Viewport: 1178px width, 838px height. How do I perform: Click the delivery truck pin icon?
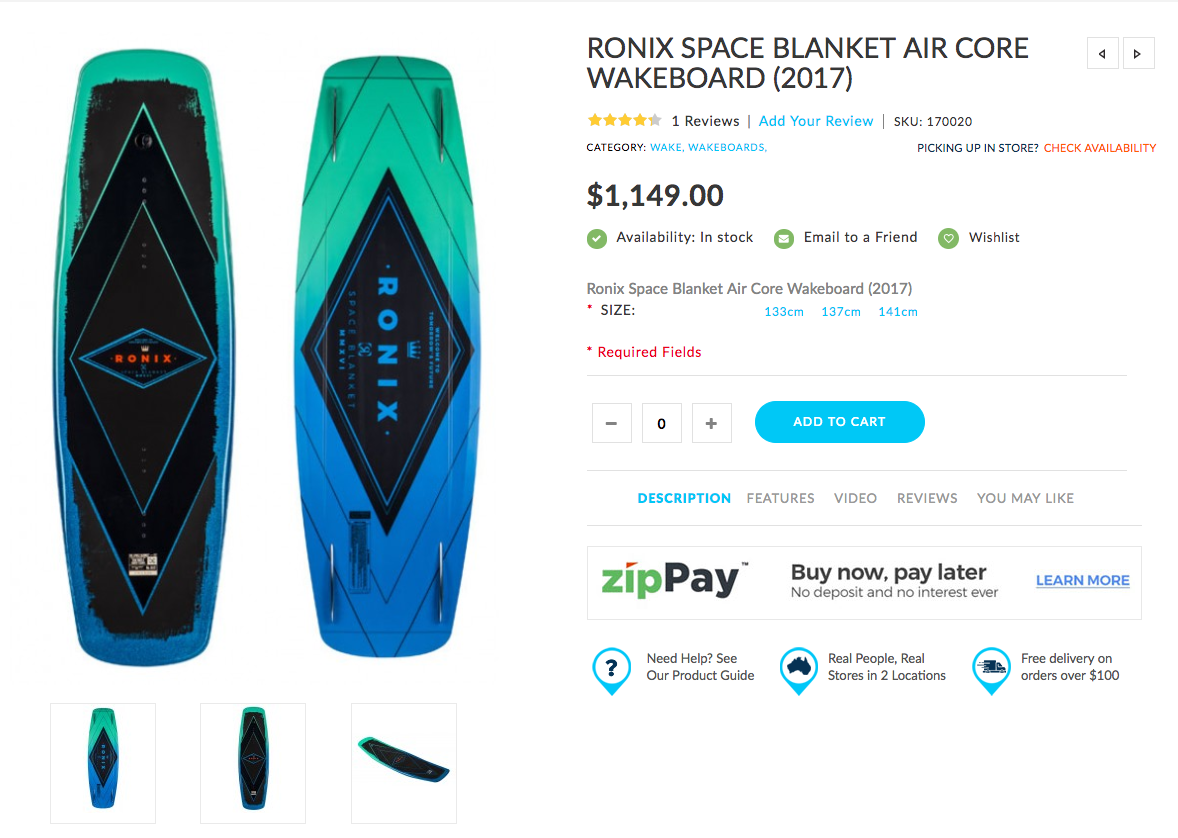(x=991, y=670)
